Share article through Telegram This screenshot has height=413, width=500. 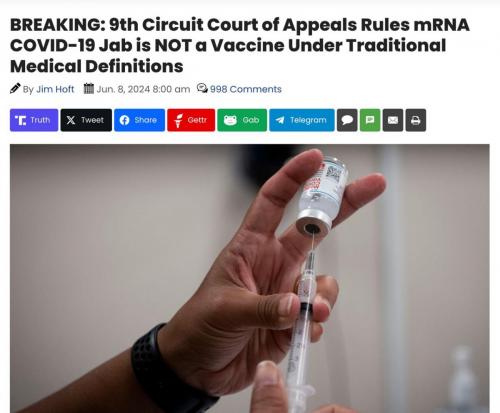302,120
